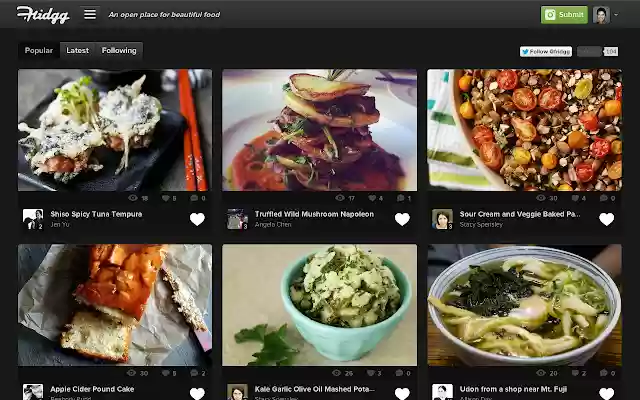
Task: Click the tagline 'An open place for beautiful food'
Action: click(164, 15)
